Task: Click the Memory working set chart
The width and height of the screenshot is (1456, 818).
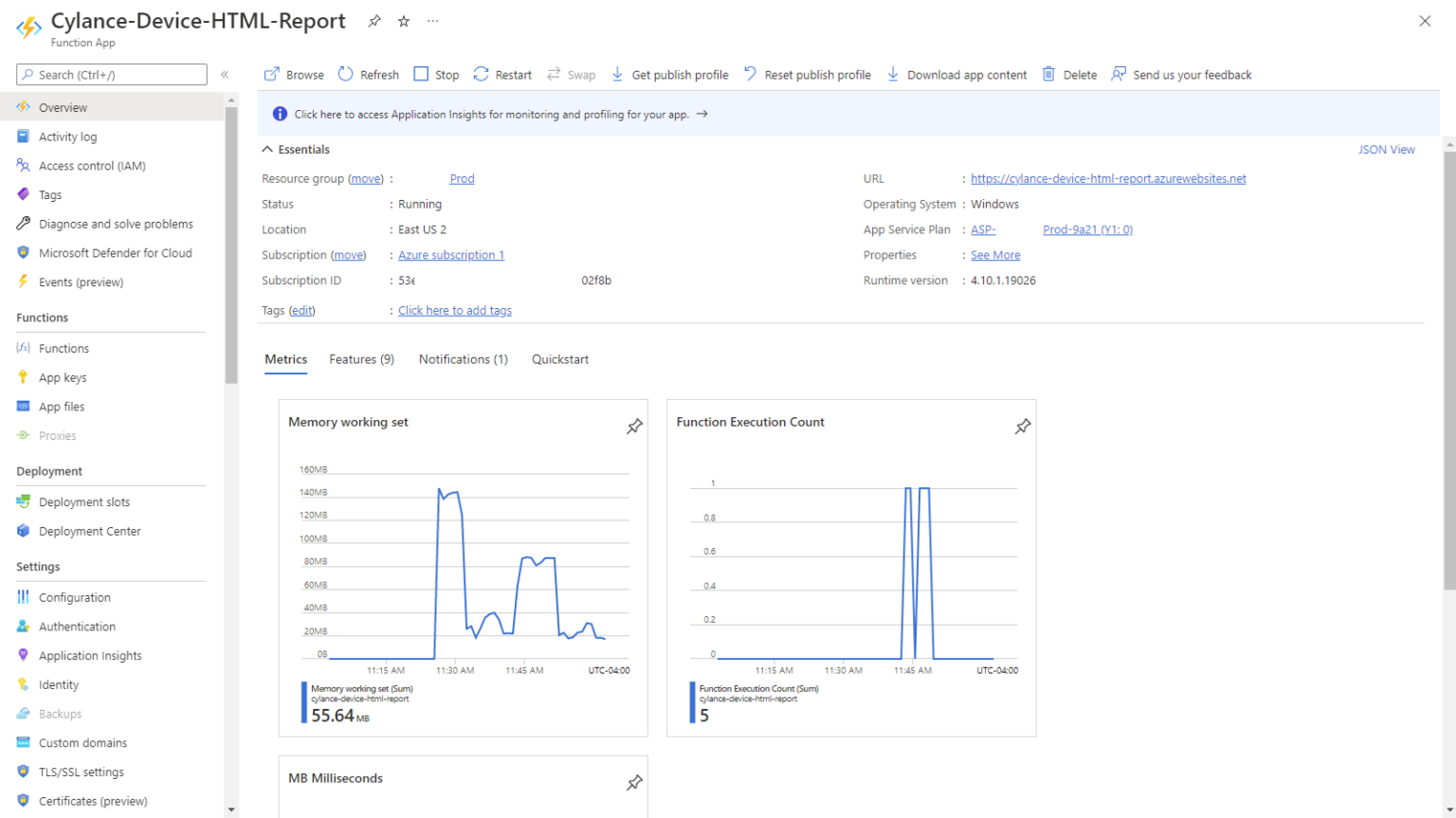Action: pos(464,568)
